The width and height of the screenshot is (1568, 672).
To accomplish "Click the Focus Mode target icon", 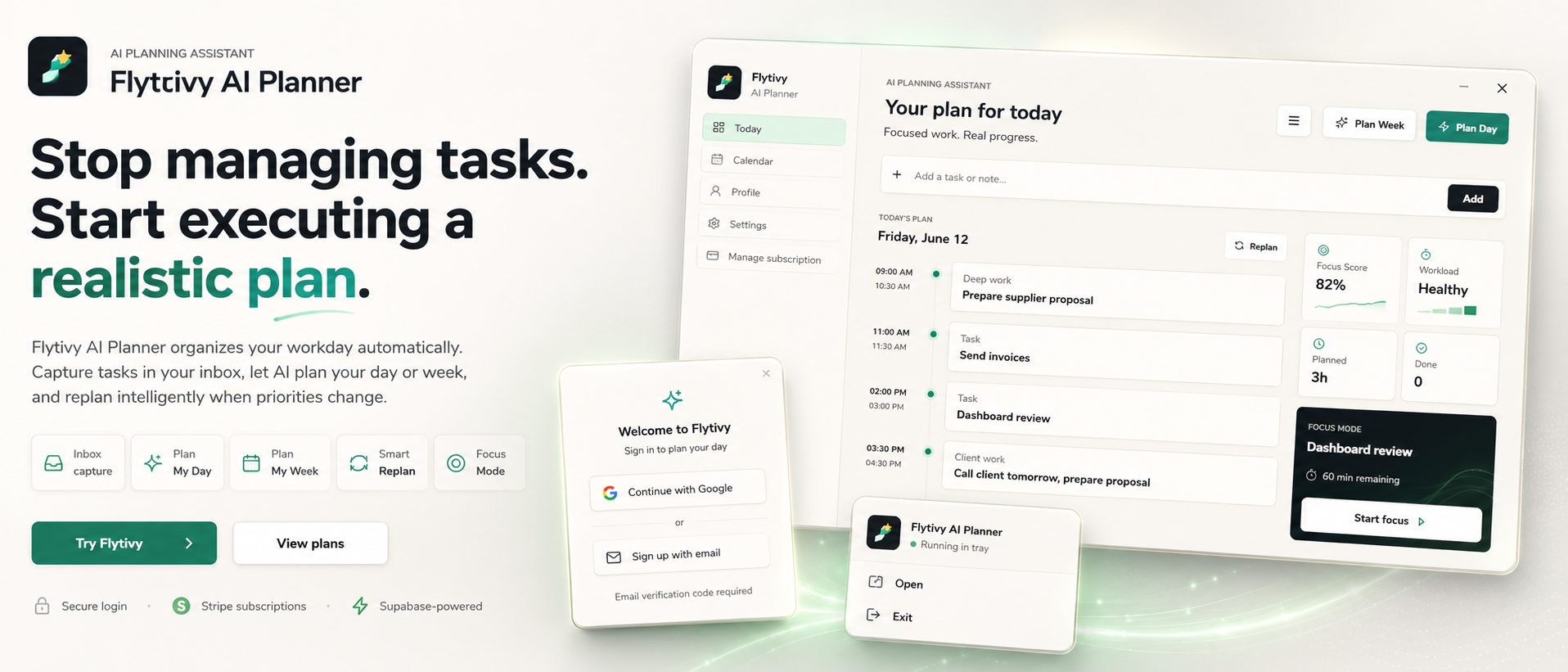I will click(x=456, y=463).
